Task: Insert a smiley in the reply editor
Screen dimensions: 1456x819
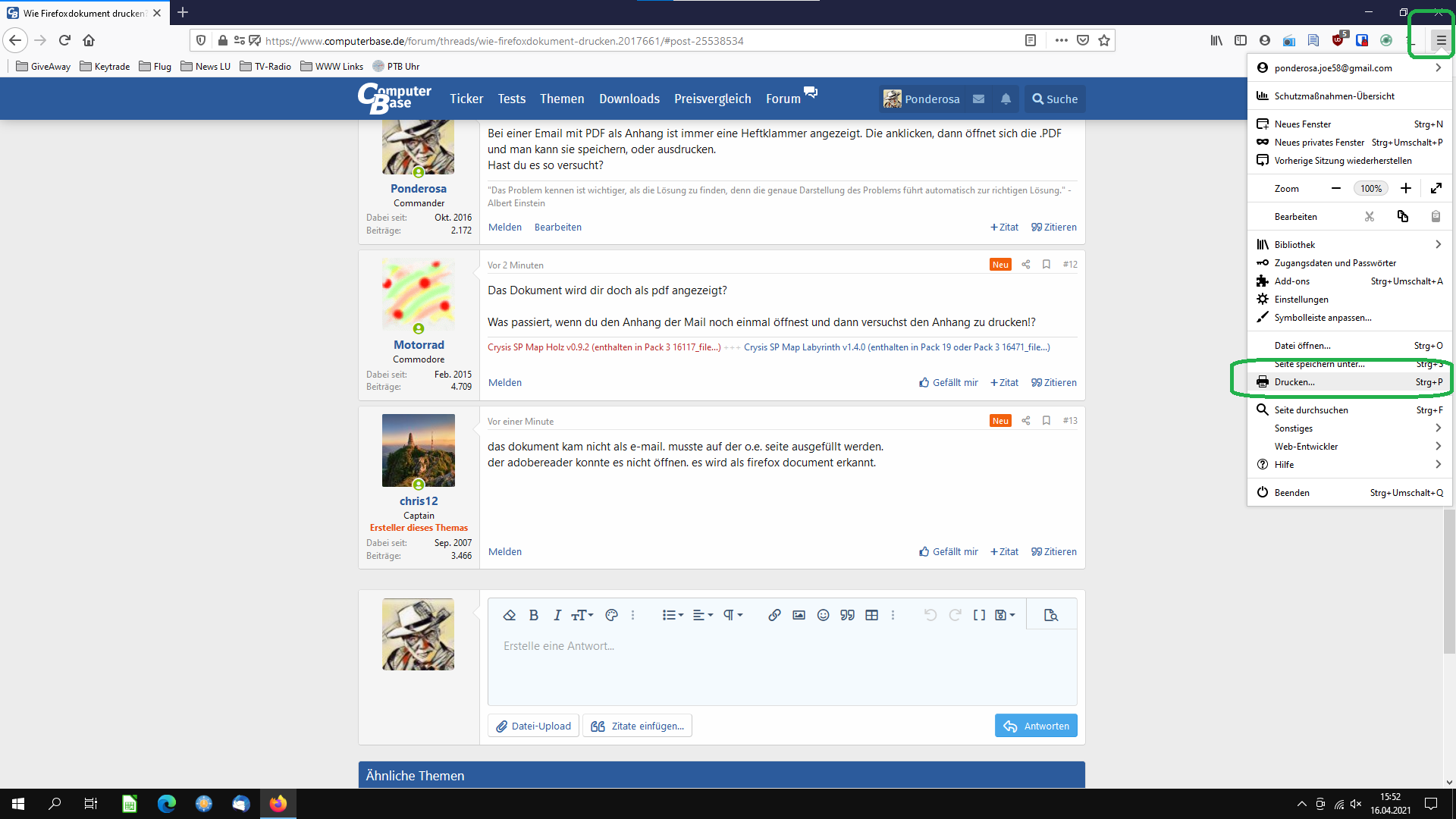Action: point(823,615)
